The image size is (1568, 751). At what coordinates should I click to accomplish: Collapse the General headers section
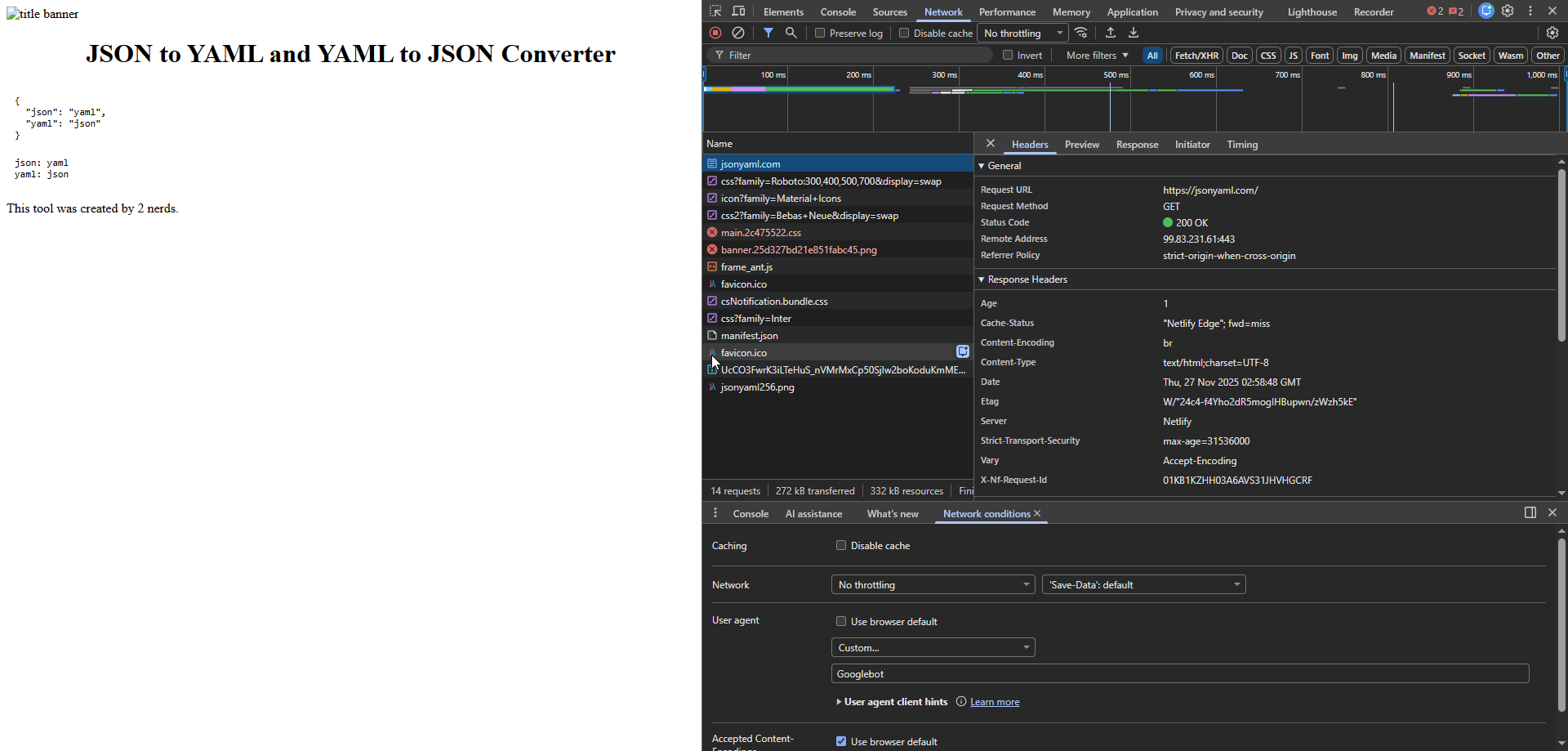click(982, 165)
